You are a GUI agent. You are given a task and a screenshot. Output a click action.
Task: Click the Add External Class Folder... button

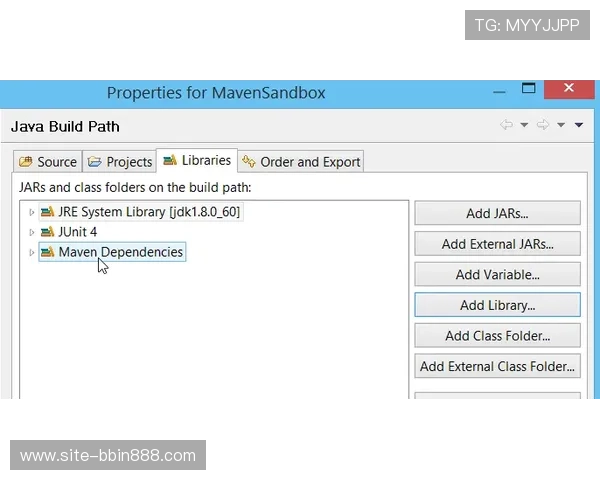point(497,366)
